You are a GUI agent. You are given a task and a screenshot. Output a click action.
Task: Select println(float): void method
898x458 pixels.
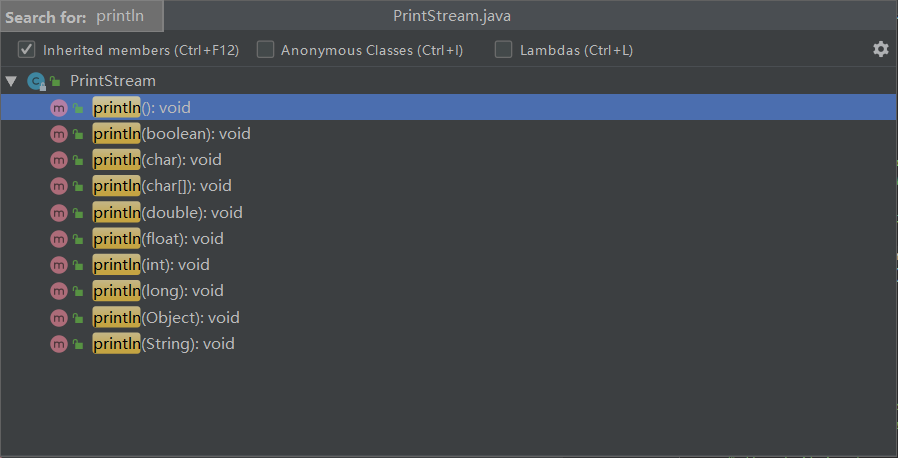click(157, 239)
